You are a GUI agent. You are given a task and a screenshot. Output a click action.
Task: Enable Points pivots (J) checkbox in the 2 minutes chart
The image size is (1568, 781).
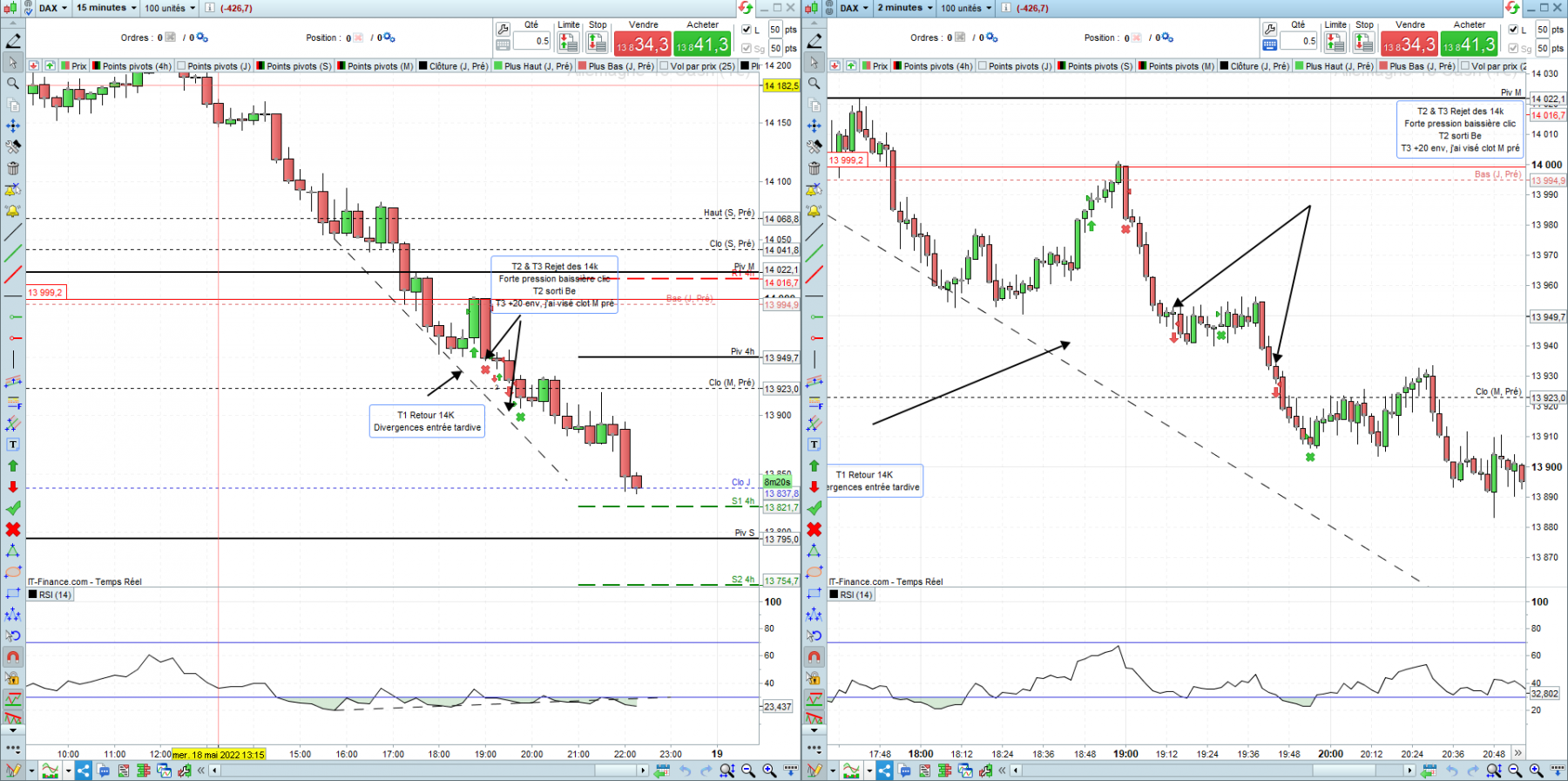[983, 65]
